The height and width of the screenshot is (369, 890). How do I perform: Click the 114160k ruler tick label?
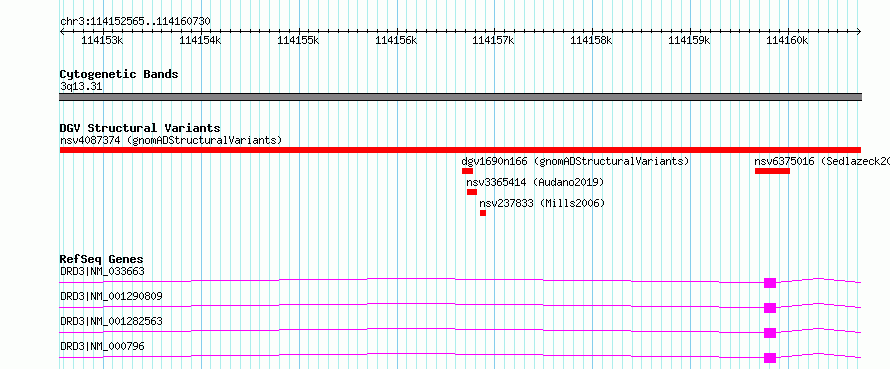coord(787,40)
